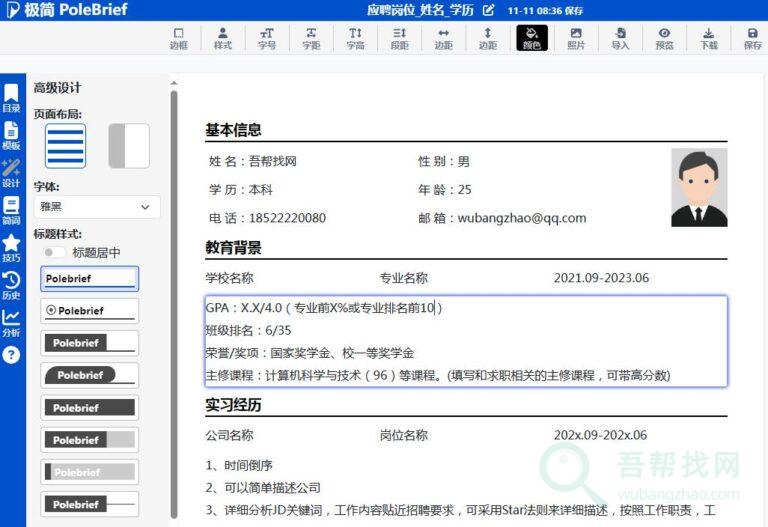Open the 段距 paragraph spacing option
768x527 pixels.
point(399,38)
